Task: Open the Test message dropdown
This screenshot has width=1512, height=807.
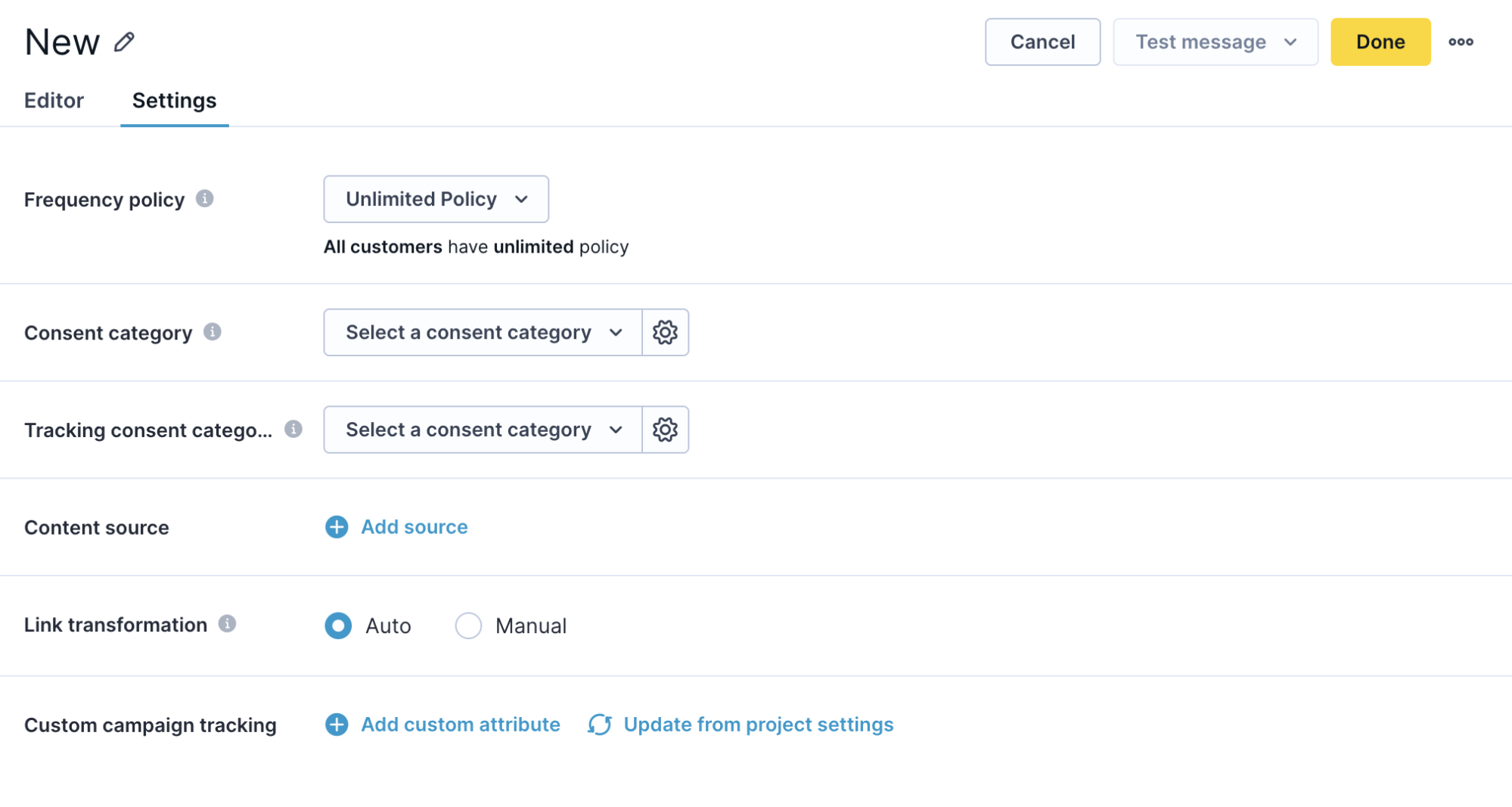Action: (x=1215, y=42)
